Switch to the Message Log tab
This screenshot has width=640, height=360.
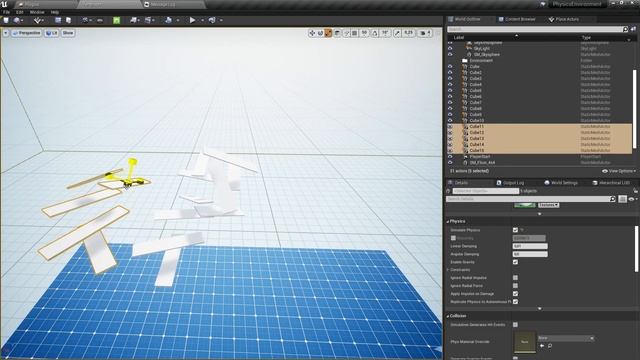coord(162,4)
